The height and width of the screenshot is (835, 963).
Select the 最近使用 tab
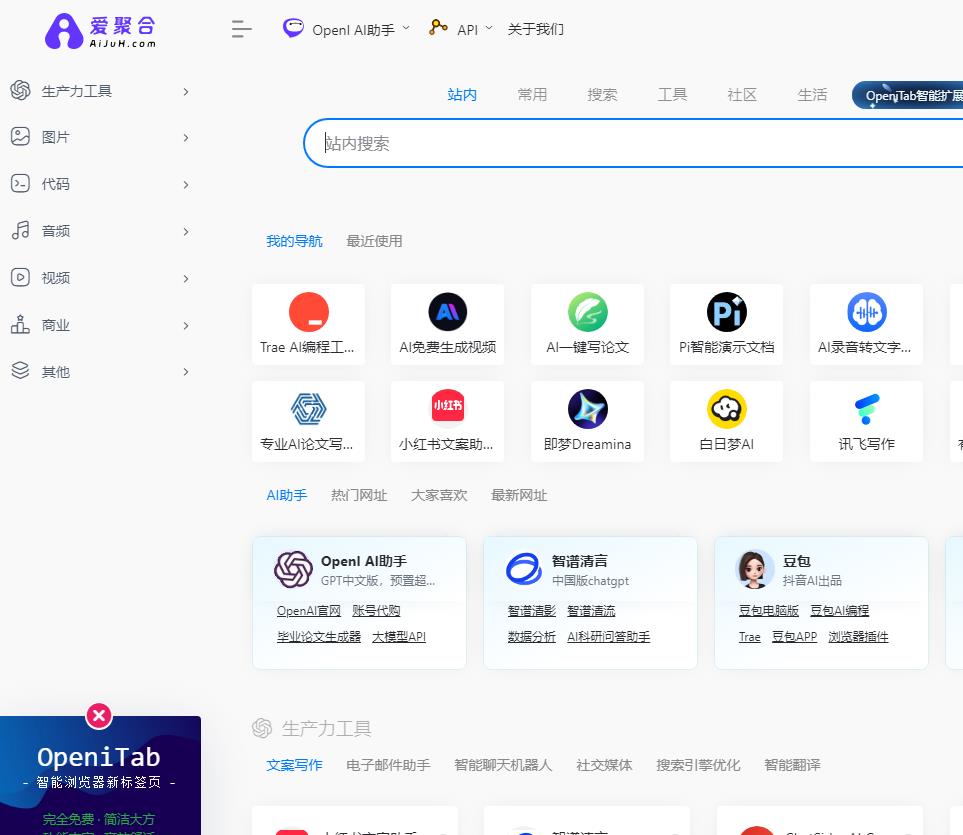[374, 241]
